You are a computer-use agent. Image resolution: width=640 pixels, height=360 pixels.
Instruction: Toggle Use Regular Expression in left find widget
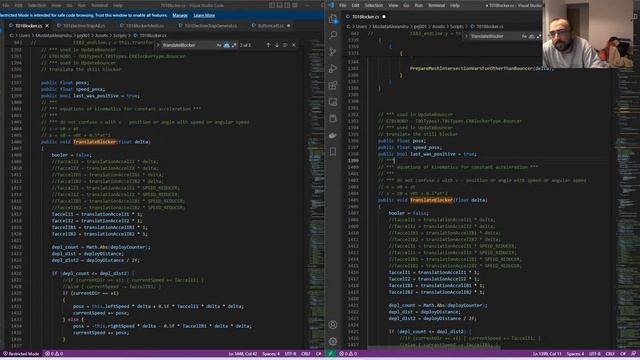click(x=234, y=45)
